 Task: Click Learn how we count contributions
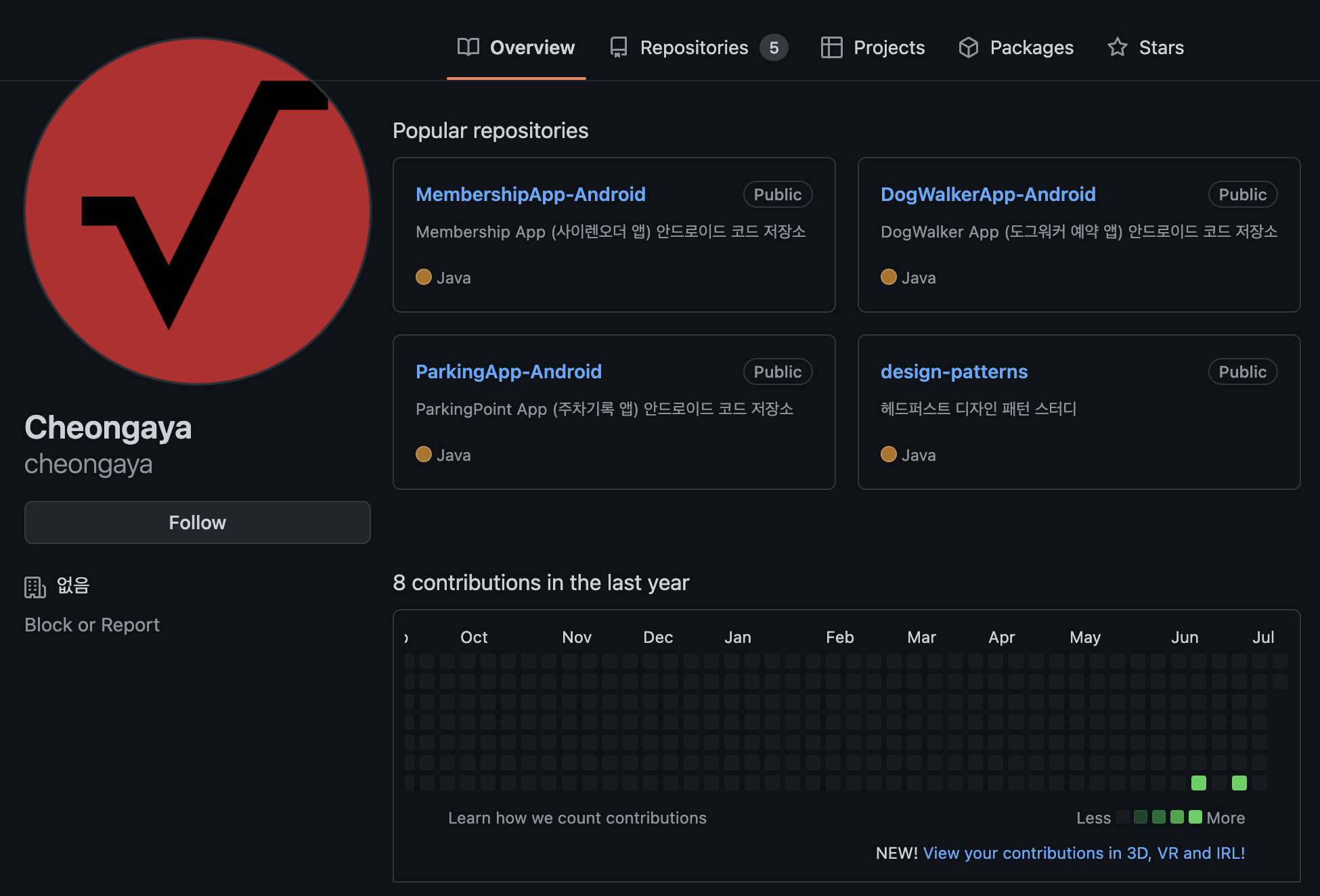(x=577, y=817)
